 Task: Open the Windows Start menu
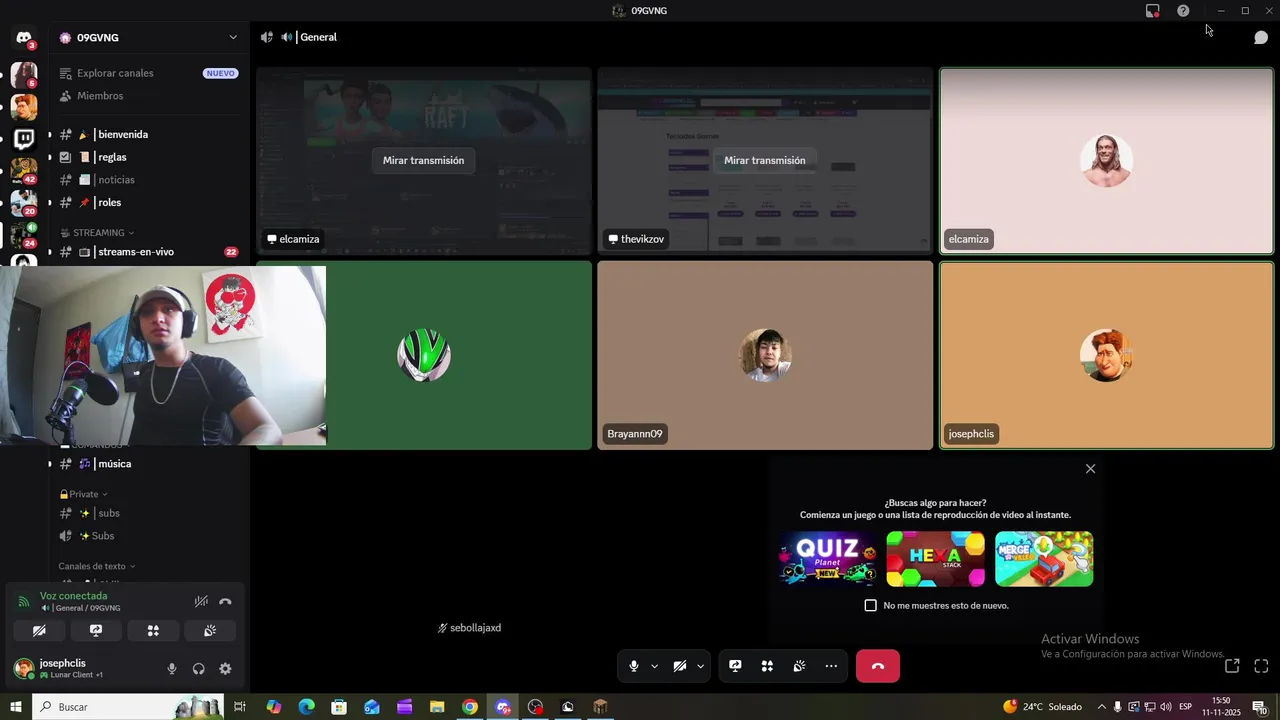[16, 707]
